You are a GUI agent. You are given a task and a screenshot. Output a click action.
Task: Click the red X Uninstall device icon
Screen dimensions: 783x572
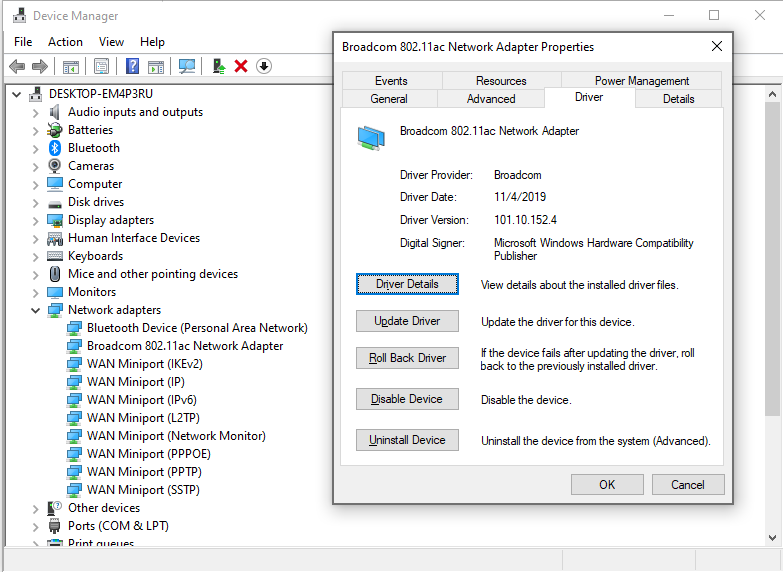pos(241,66)
